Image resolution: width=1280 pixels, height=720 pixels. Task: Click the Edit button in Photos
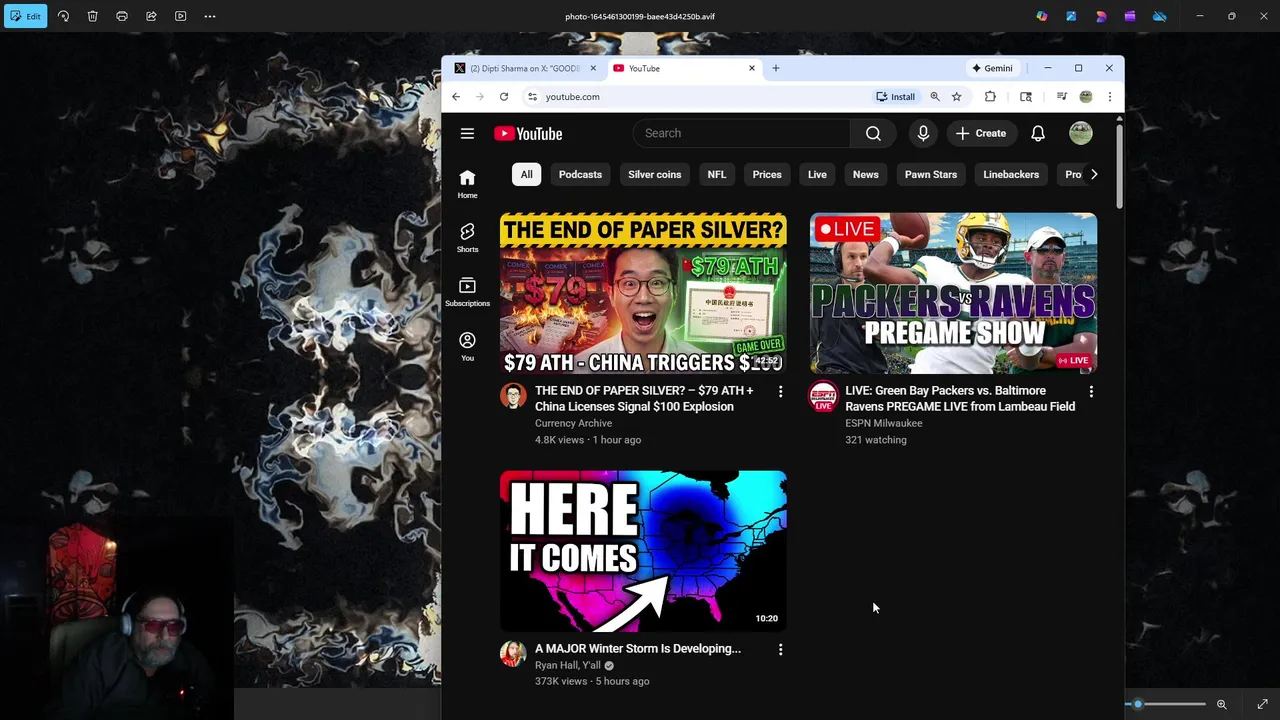point(26,16)
